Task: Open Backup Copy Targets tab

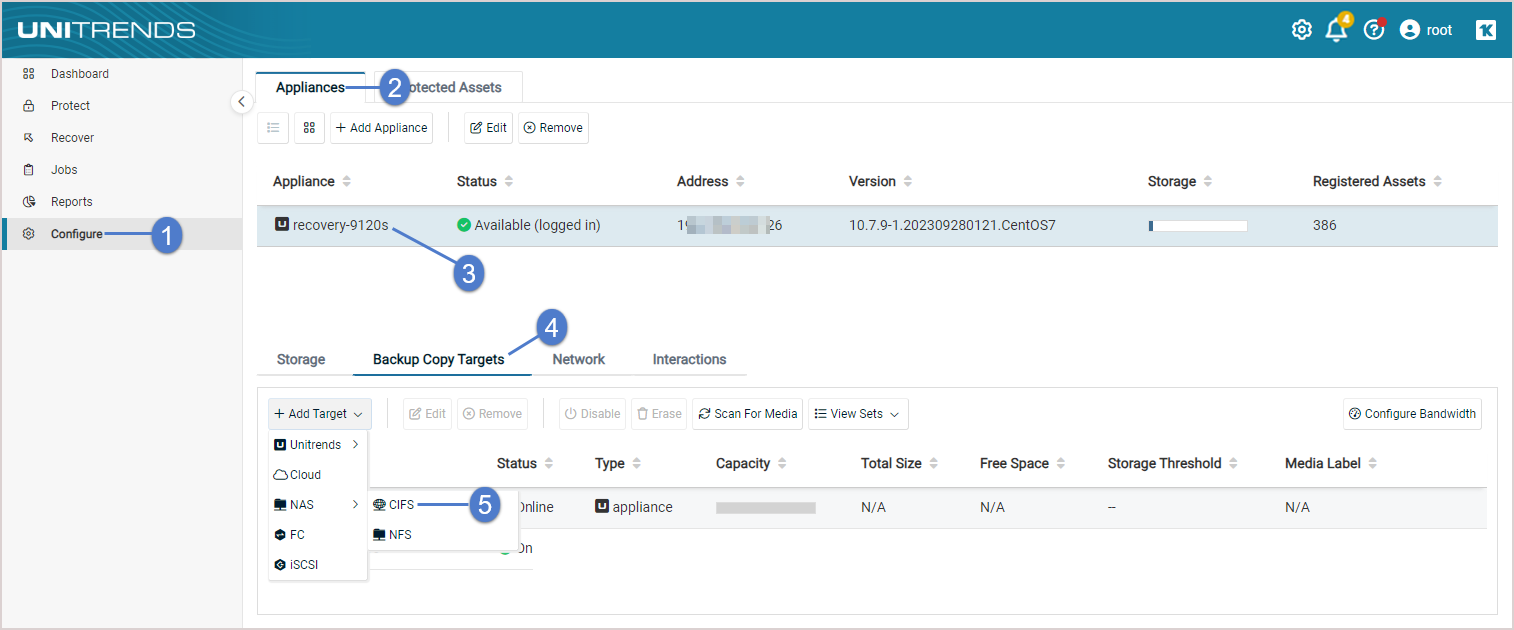Action: 439,359
